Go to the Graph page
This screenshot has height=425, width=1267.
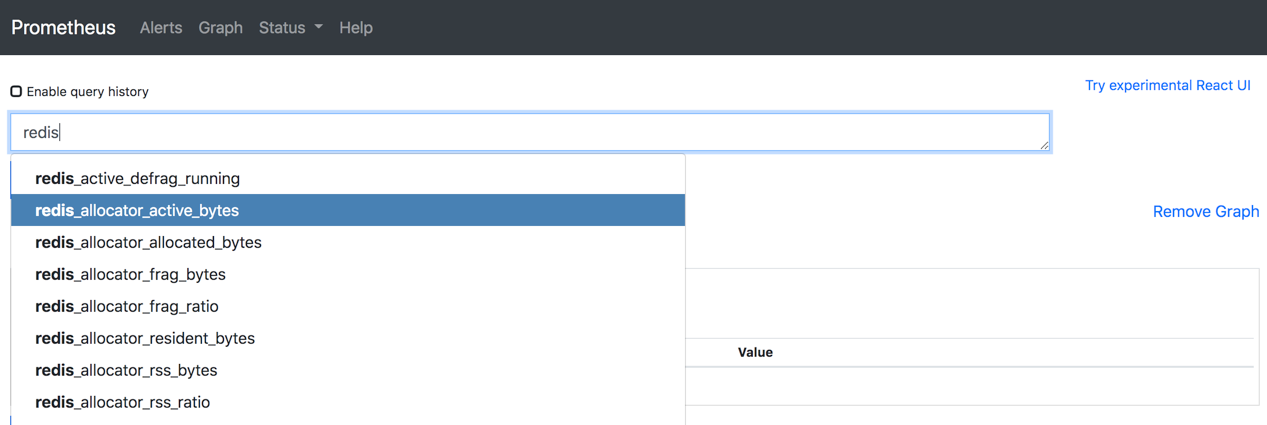tap(220, 27)
